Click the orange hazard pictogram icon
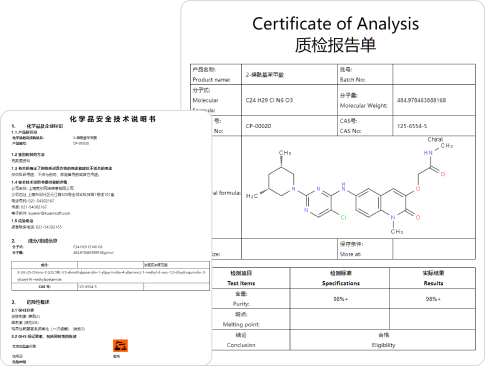The height and width of the screenshot is (366, 485). (120, 346)
